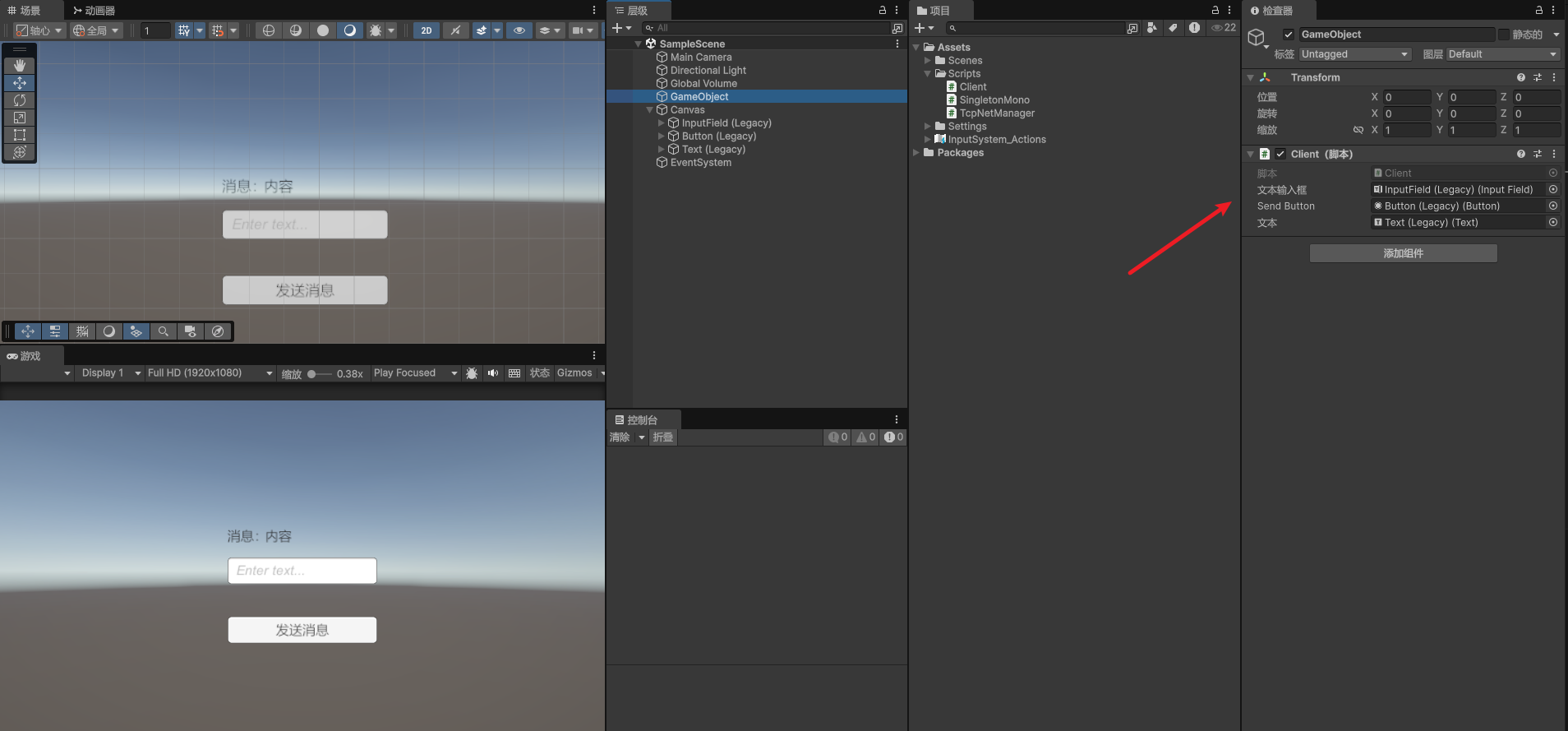
Task: Click the magnifier search overlay icon
Action: tap(164, 331)
